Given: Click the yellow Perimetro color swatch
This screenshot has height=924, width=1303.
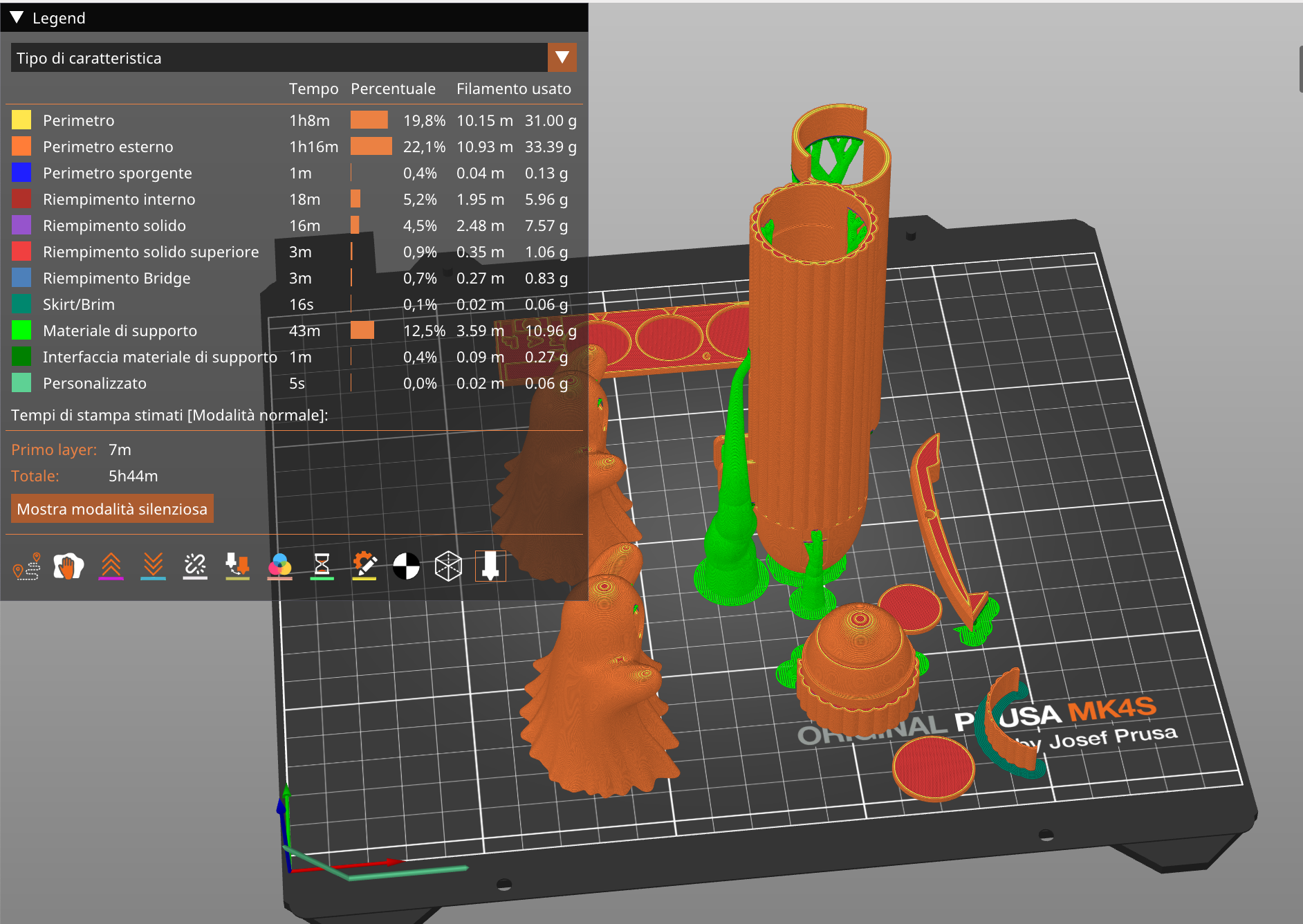Looking at the screenshot, I should (x=21, y=120).
